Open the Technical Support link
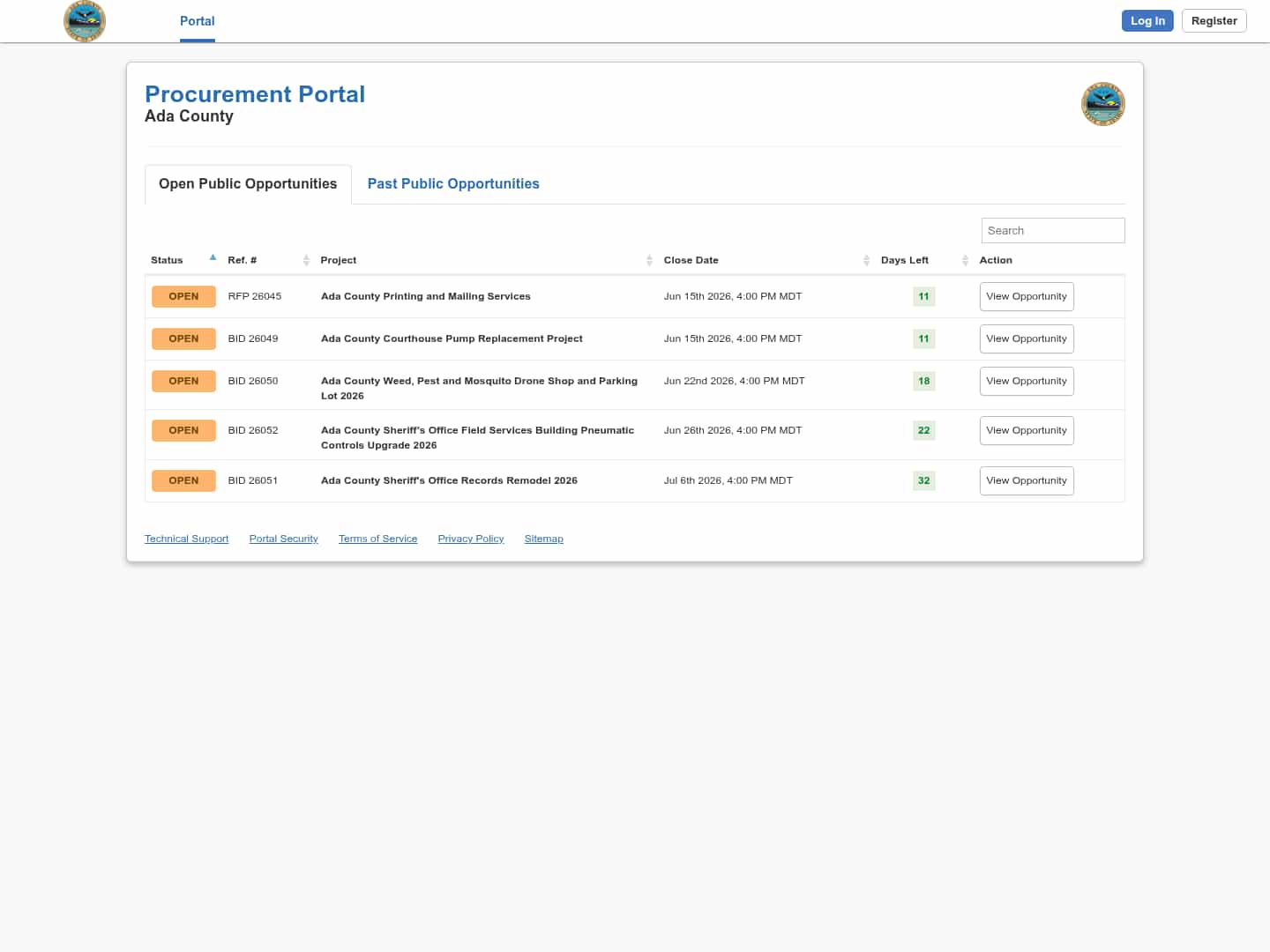This screenshot has width=1270, height=952. [186, 539]
